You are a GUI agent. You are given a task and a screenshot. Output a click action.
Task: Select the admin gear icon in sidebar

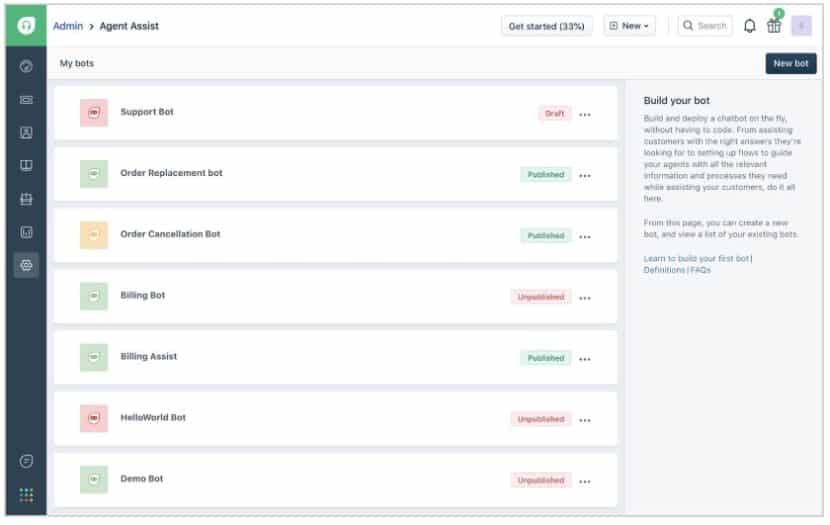(26, 265)
